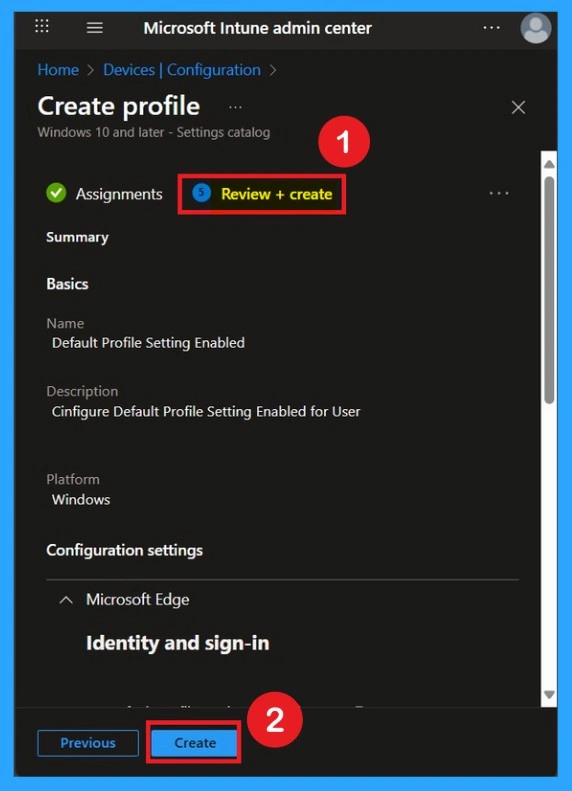Go to Devices | Configuration breadcrumb
This screenshot has width=572, height=791.
click(x=182, y=70)
